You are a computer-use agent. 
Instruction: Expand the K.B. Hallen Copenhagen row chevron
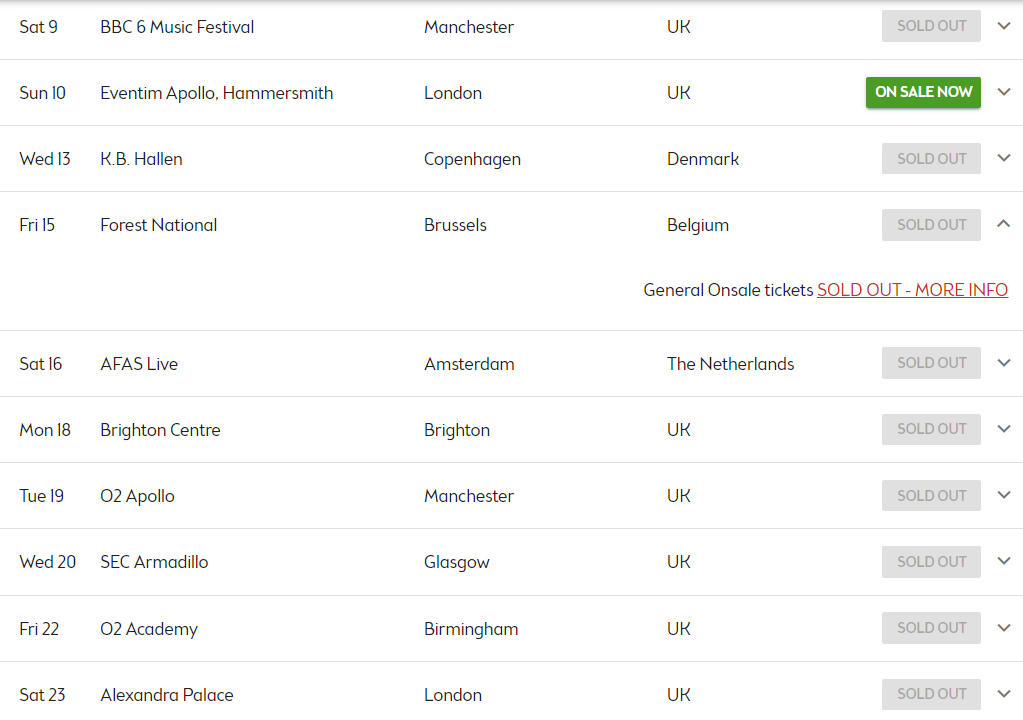pos(1004,158)
